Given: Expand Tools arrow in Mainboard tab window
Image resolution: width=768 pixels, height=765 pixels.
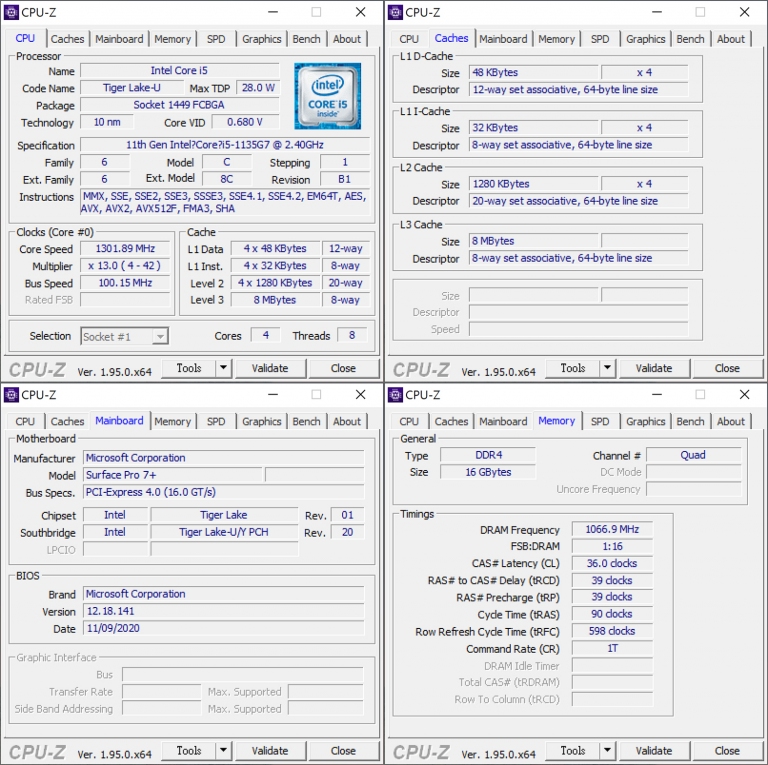Looking at the screenshot, I should tap(223, 750).
